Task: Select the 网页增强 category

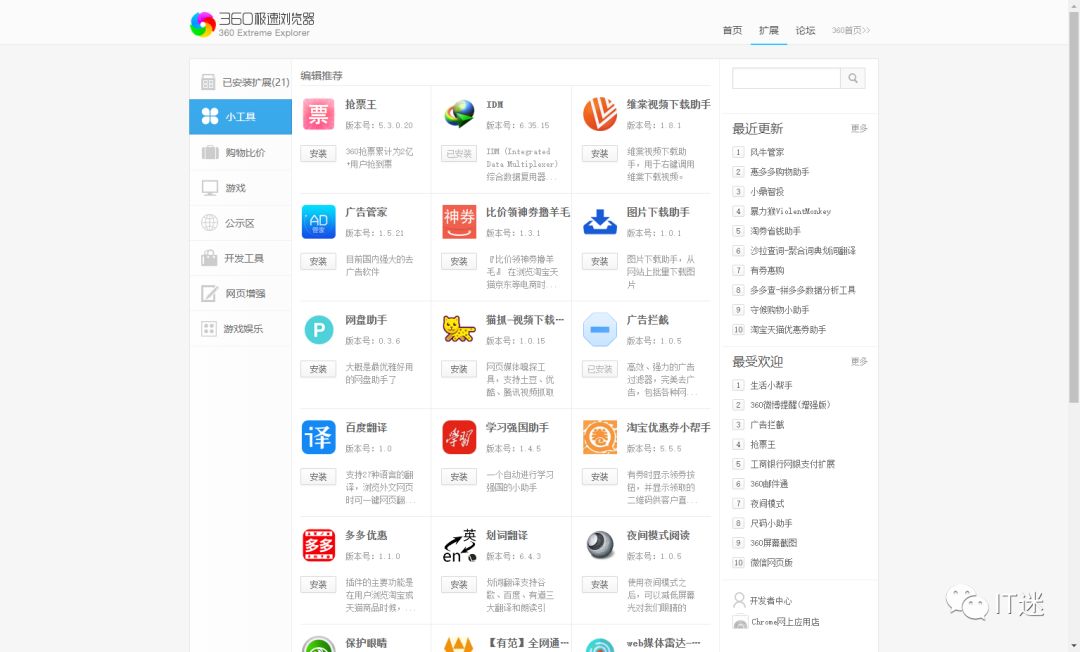Action: click(x=240, y=293)
